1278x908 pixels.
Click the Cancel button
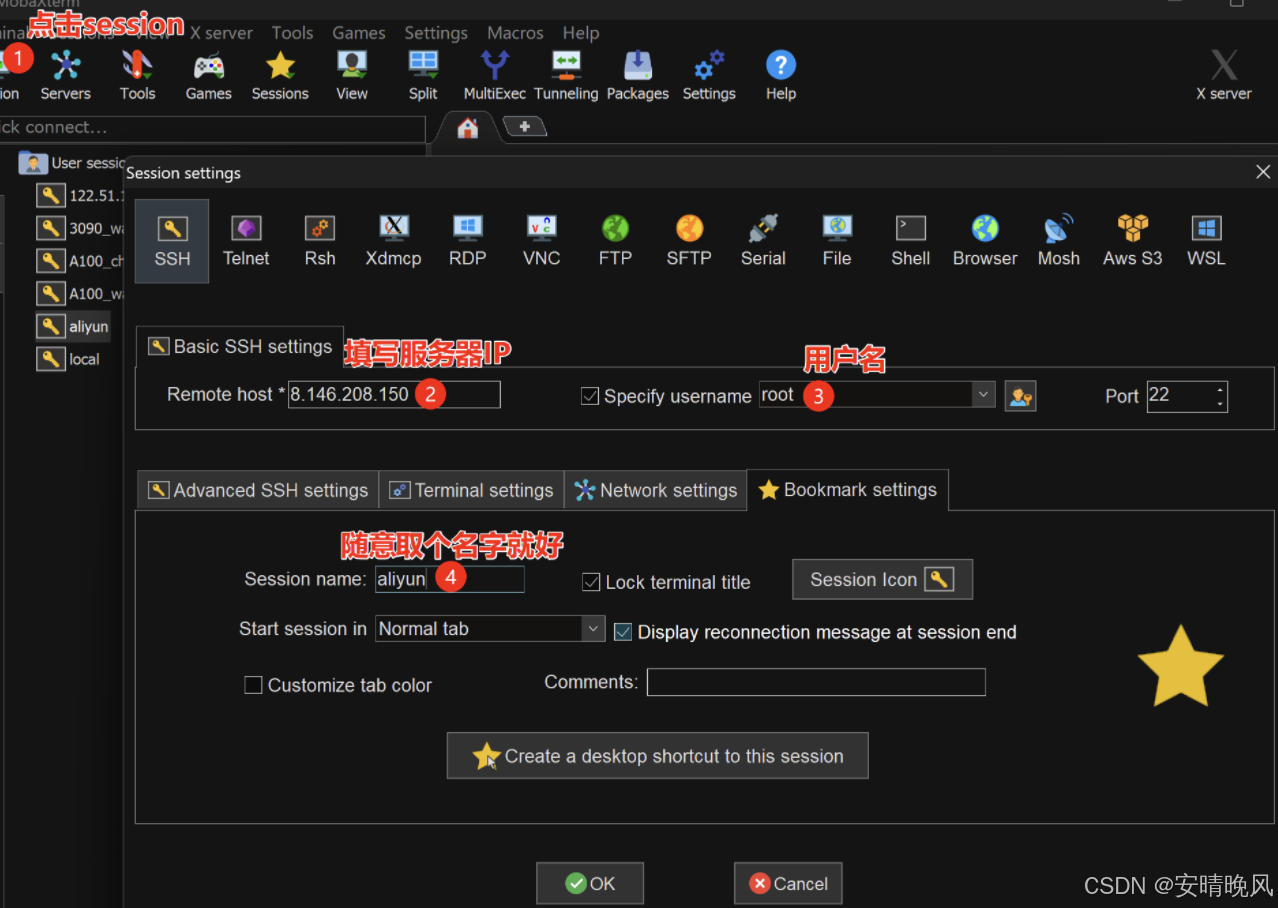788,883
